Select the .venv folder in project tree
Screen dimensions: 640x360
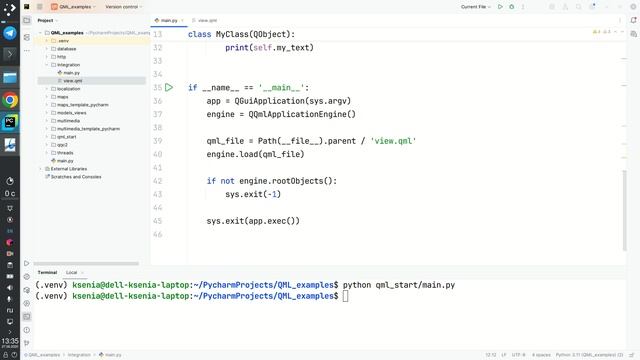(63, 41)
